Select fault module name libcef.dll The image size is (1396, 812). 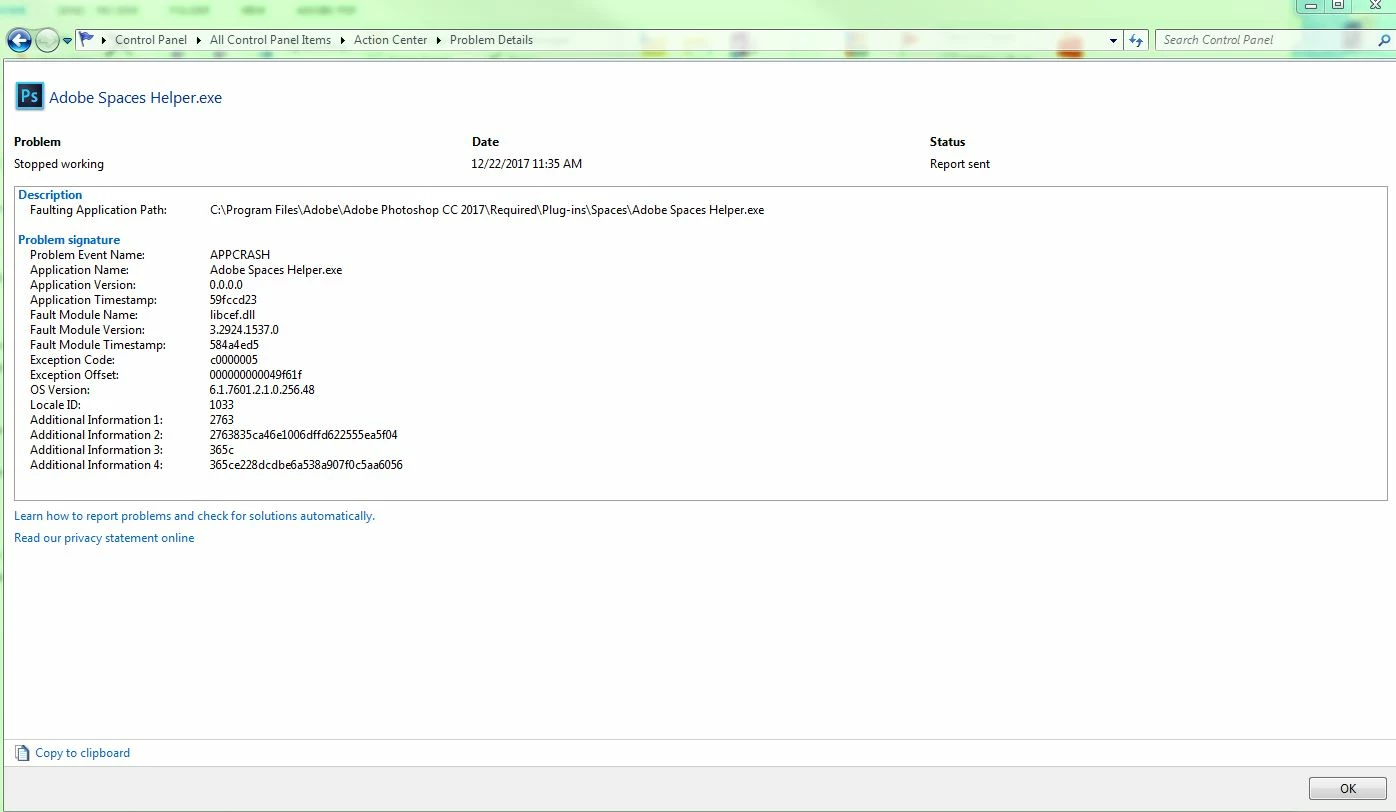(232, 315)
